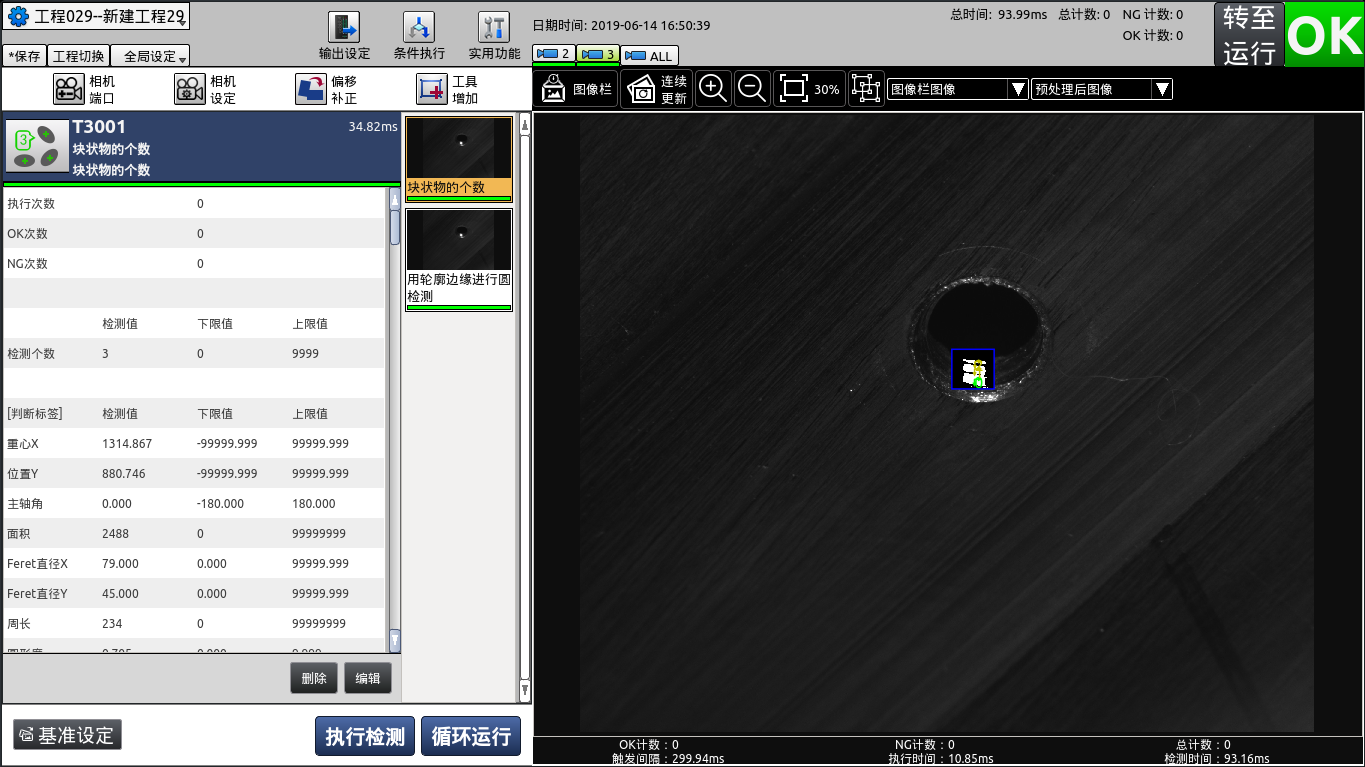Screen dimensions: 1365x767
Task: Click 执行检测 execute detection button
Action: click(365, 736)
